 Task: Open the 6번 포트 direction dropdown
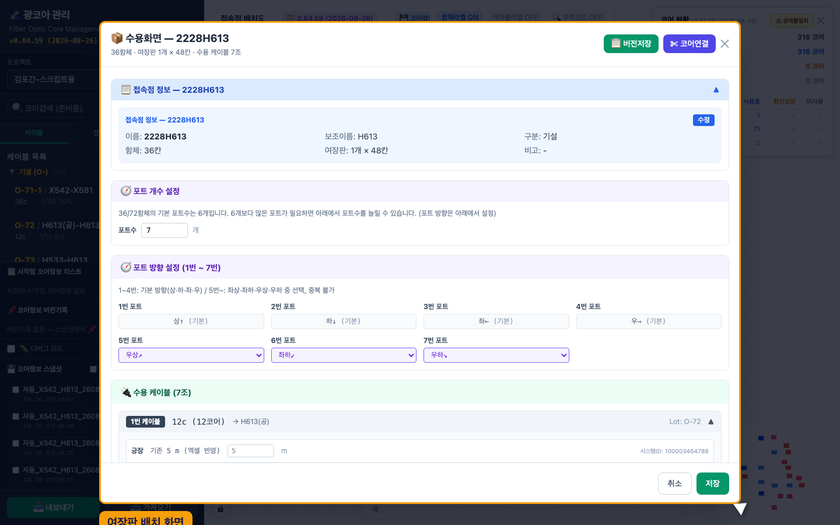(x=343, y=355)
